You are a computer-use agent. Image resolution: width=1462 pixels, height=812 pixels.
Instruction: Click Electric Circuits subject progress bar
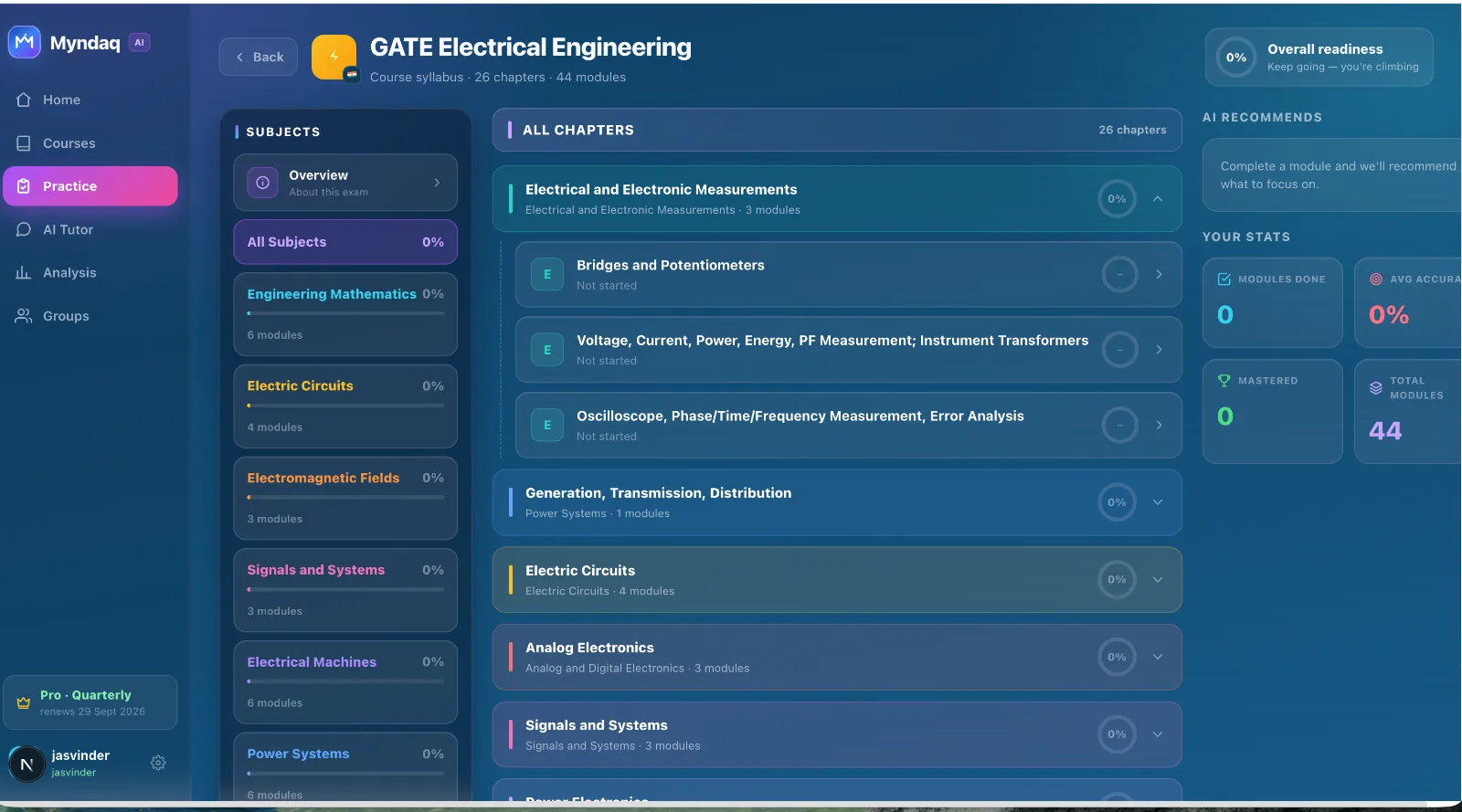[x=345, y=406]
